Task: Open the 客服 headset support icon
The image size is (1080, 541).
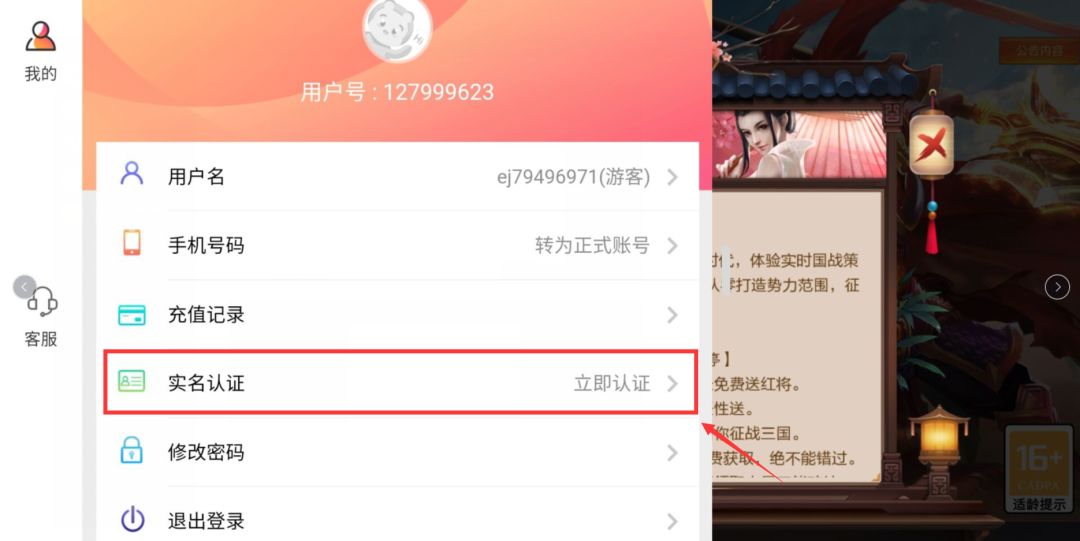Action: coord(43,301)
